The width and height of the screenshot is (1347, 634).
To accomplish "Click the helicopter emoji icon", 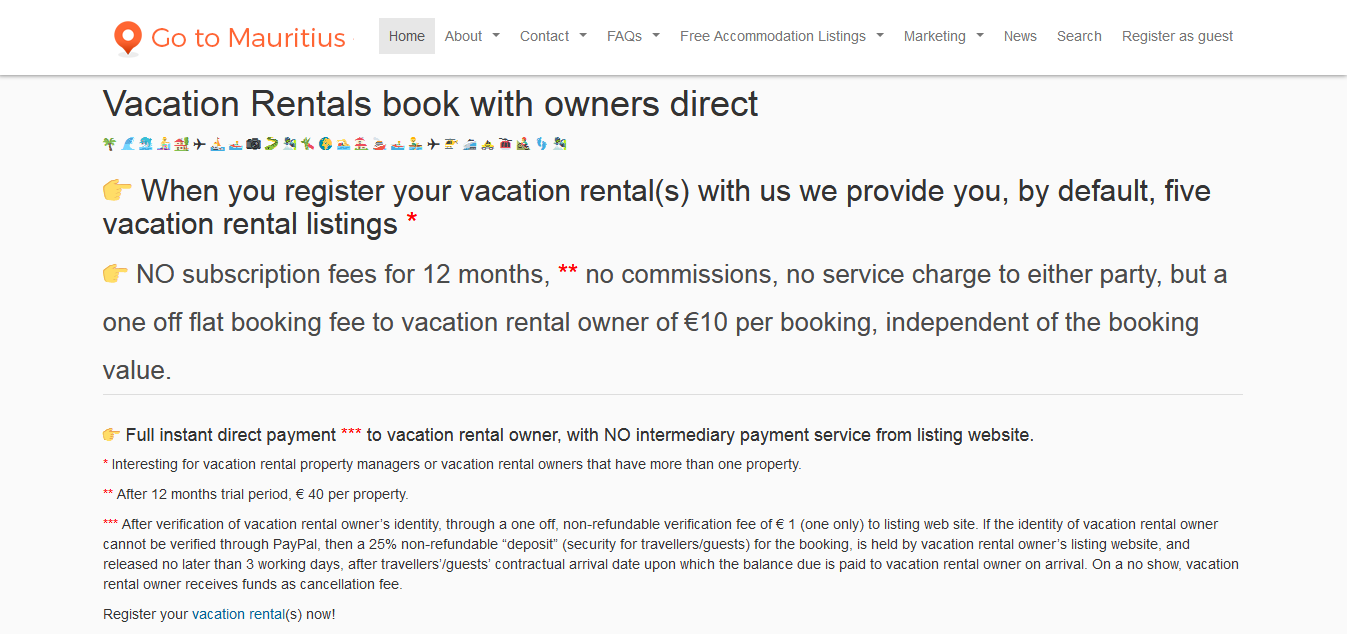I will 451,144.
